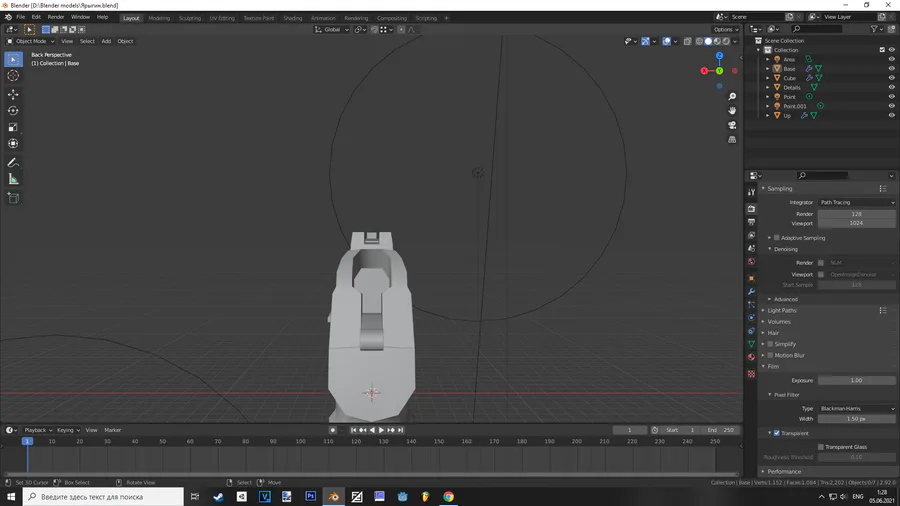Activate the 3D Cursor tool

pos(13,76)
